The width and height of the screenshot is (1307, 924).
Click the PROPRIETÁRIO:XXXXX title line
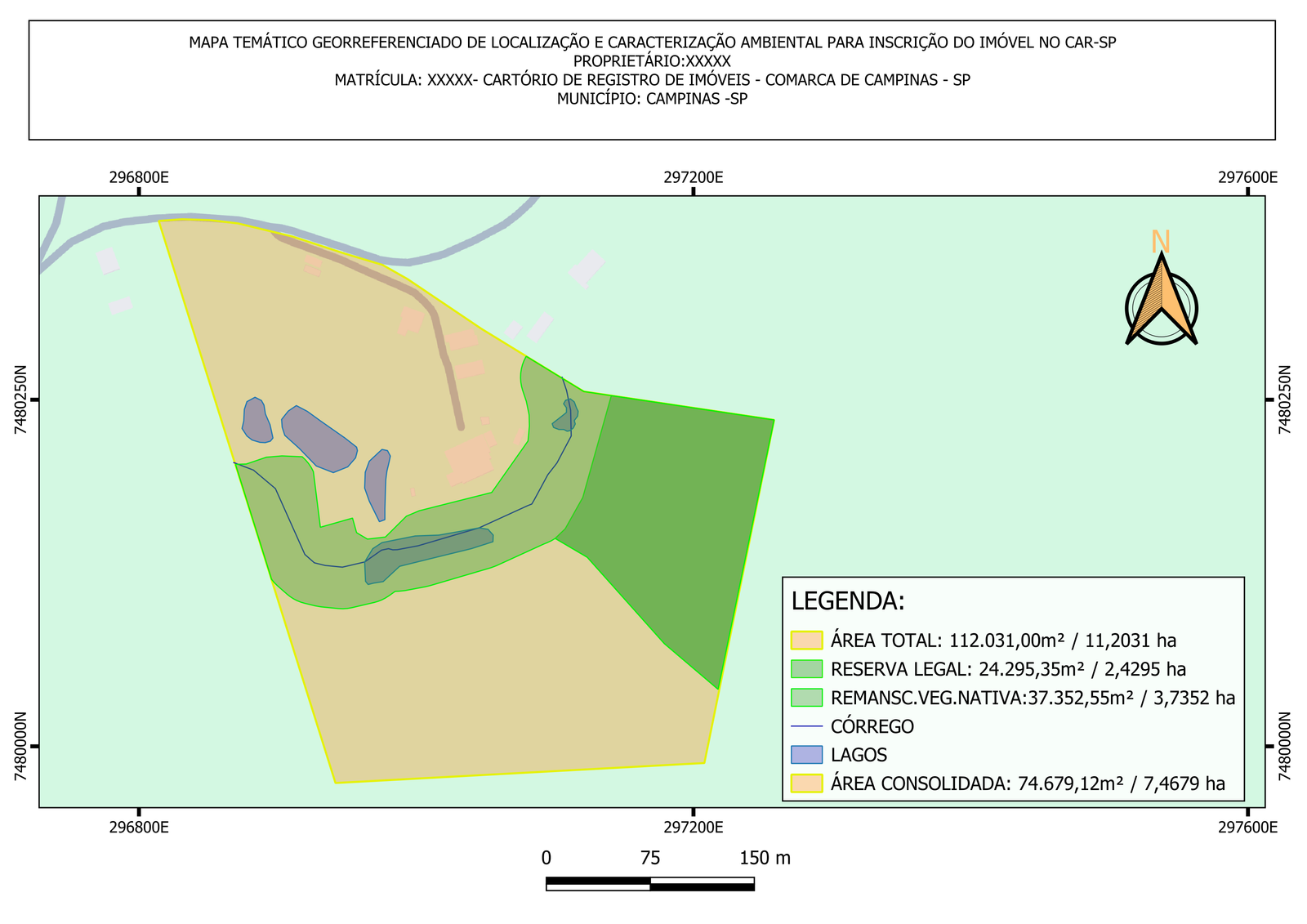tap(652, 61)
